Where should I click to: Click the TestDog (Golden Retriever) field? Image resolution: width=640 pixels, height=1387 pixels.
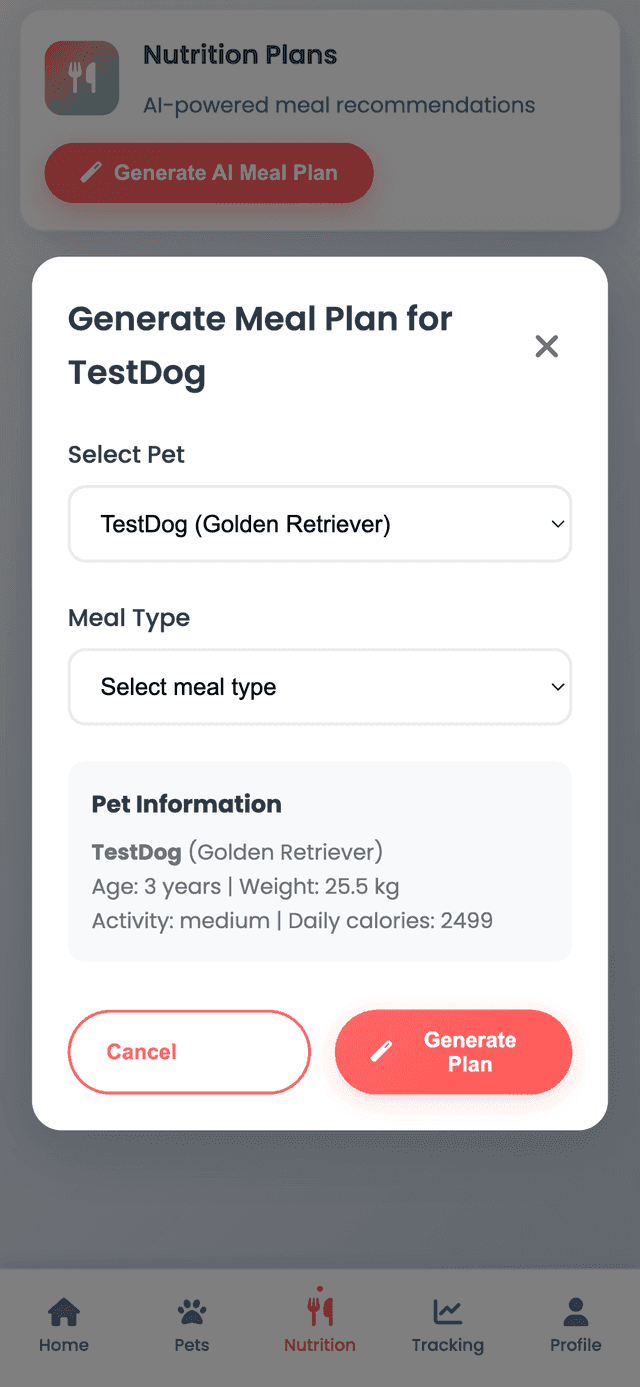pyautogui.click(x=319, y=524)
